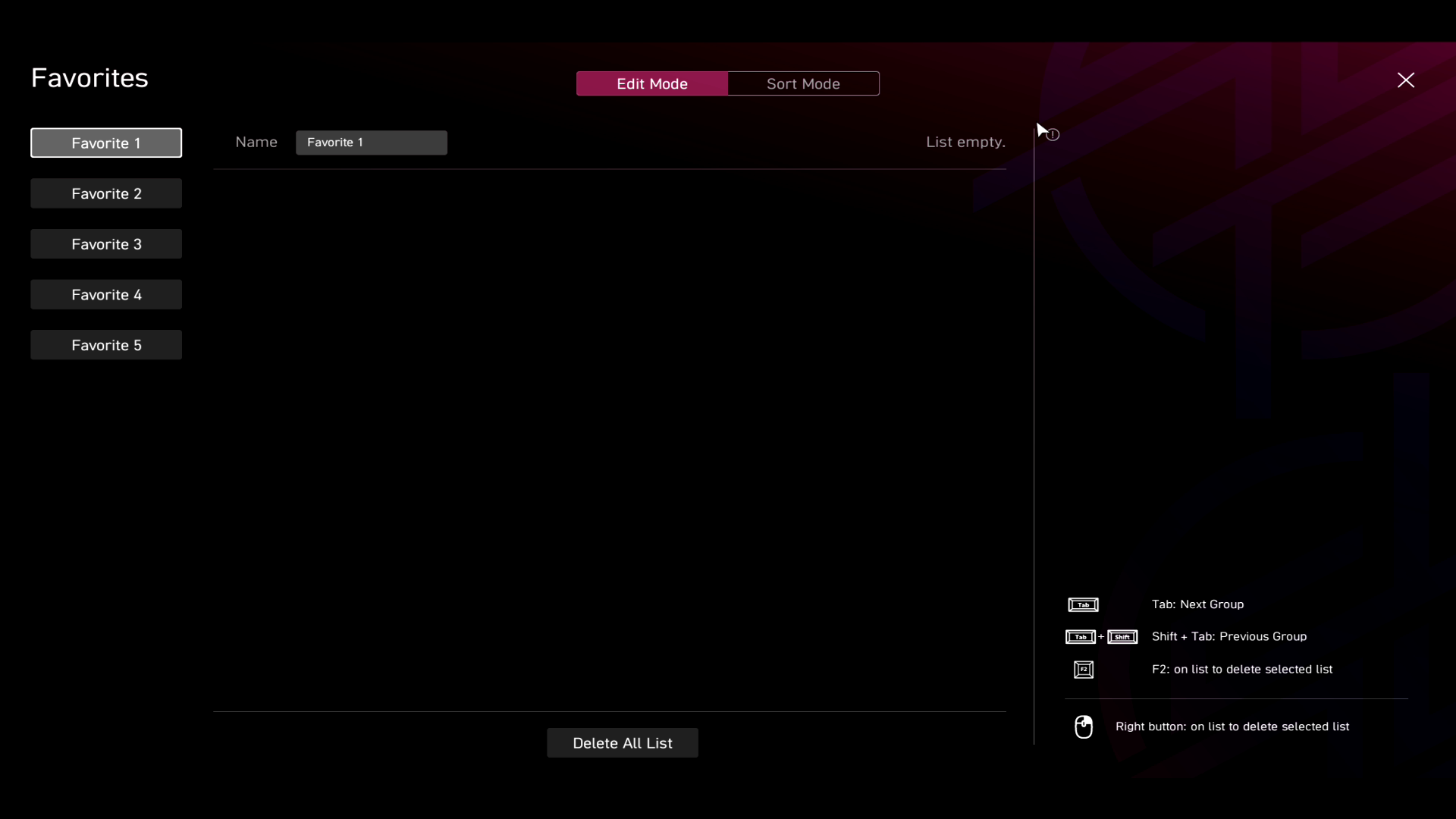
Task: Open the Favorite 3 list
Action: pos(106,244)
